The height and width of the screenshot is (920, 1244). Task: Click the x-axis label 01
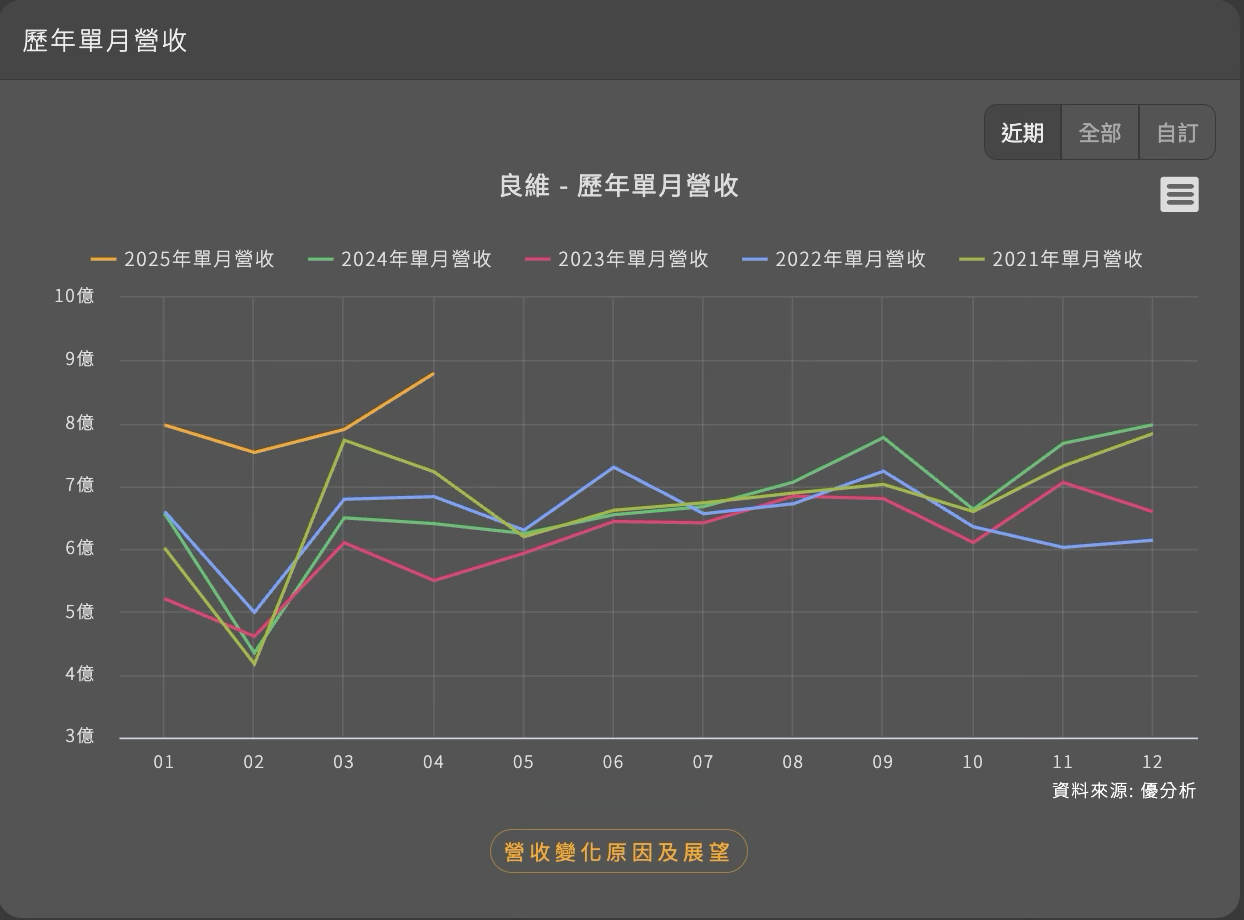click(163, 762)
